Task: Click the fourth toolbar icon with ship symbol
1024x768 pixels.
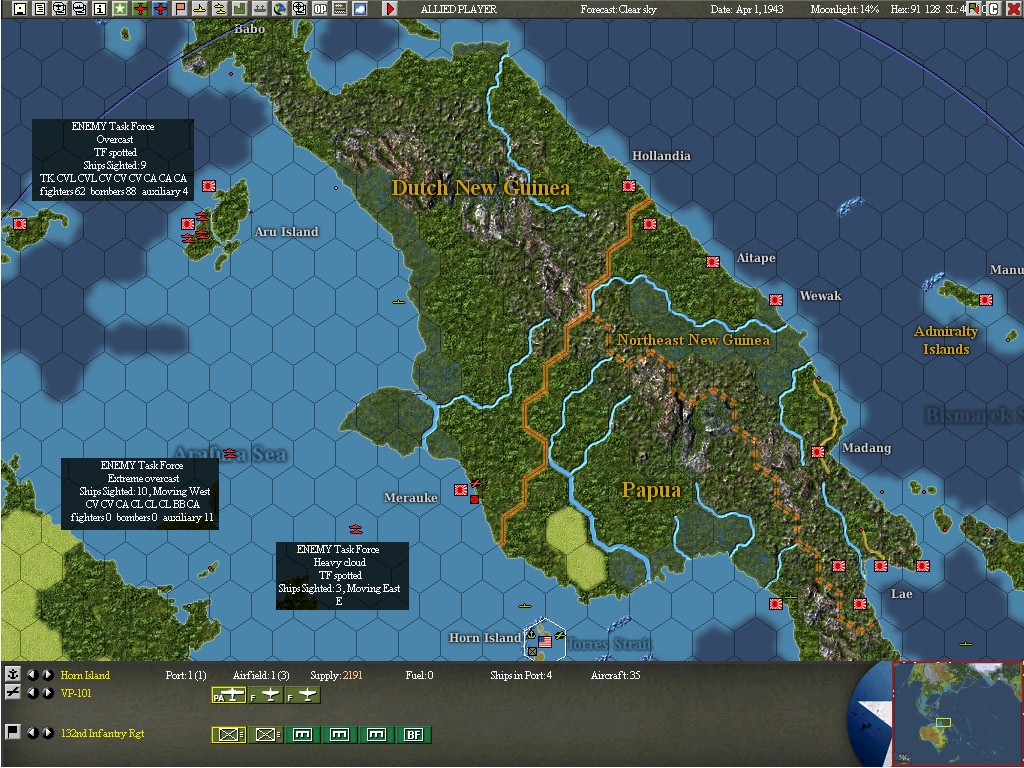Action: click(80, 8)
